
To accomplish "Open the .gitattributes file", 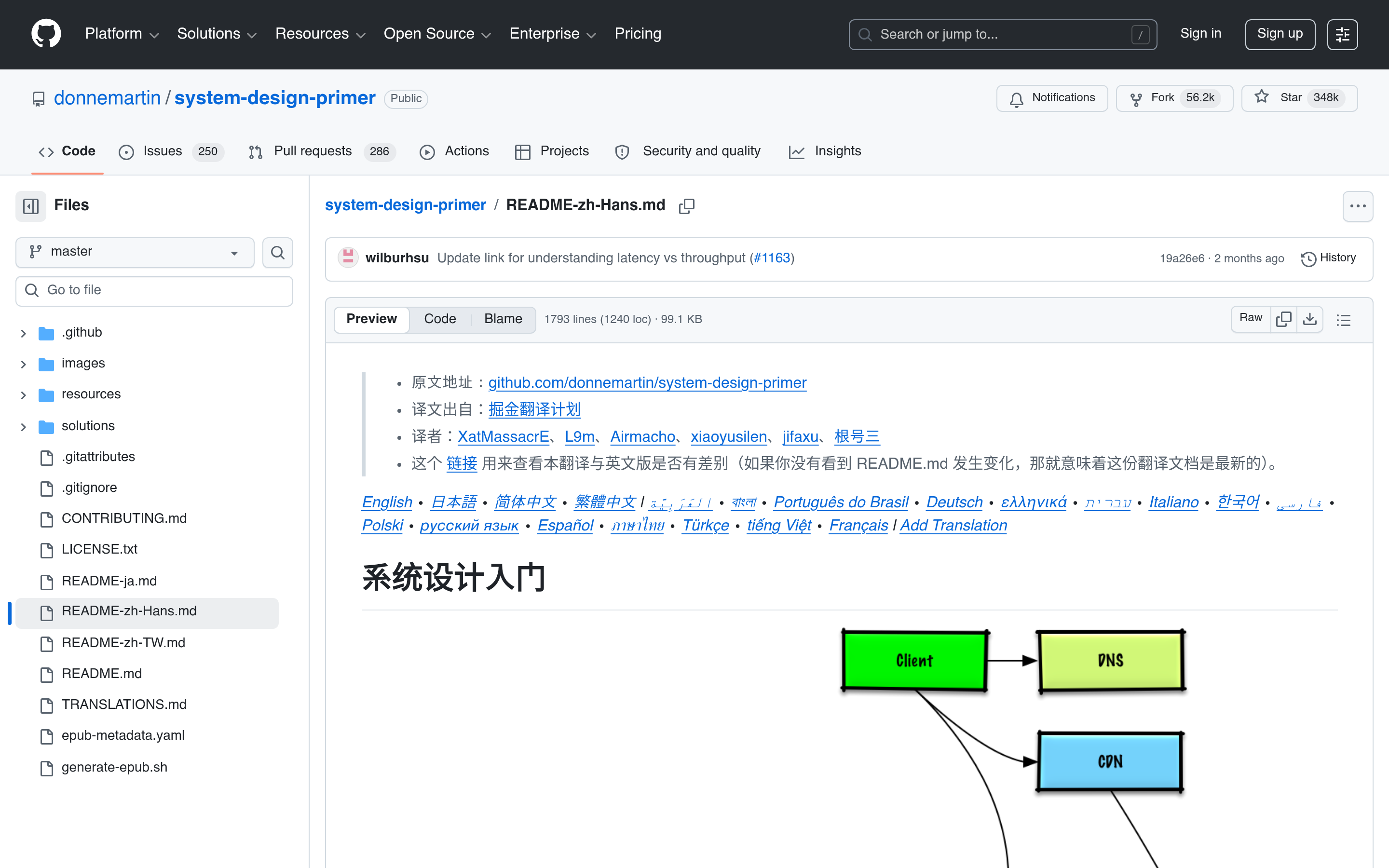I will click(x=98, y=457).
